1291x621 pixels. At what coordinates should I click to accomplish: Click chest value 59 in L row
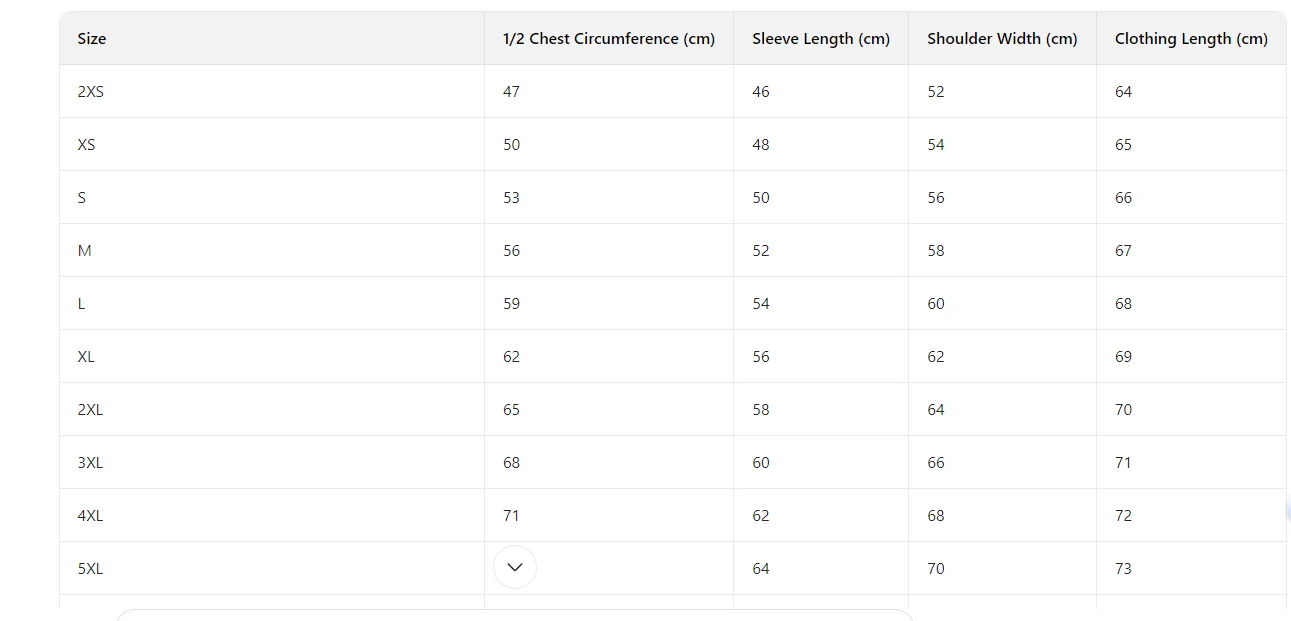[x=511, y=304]
